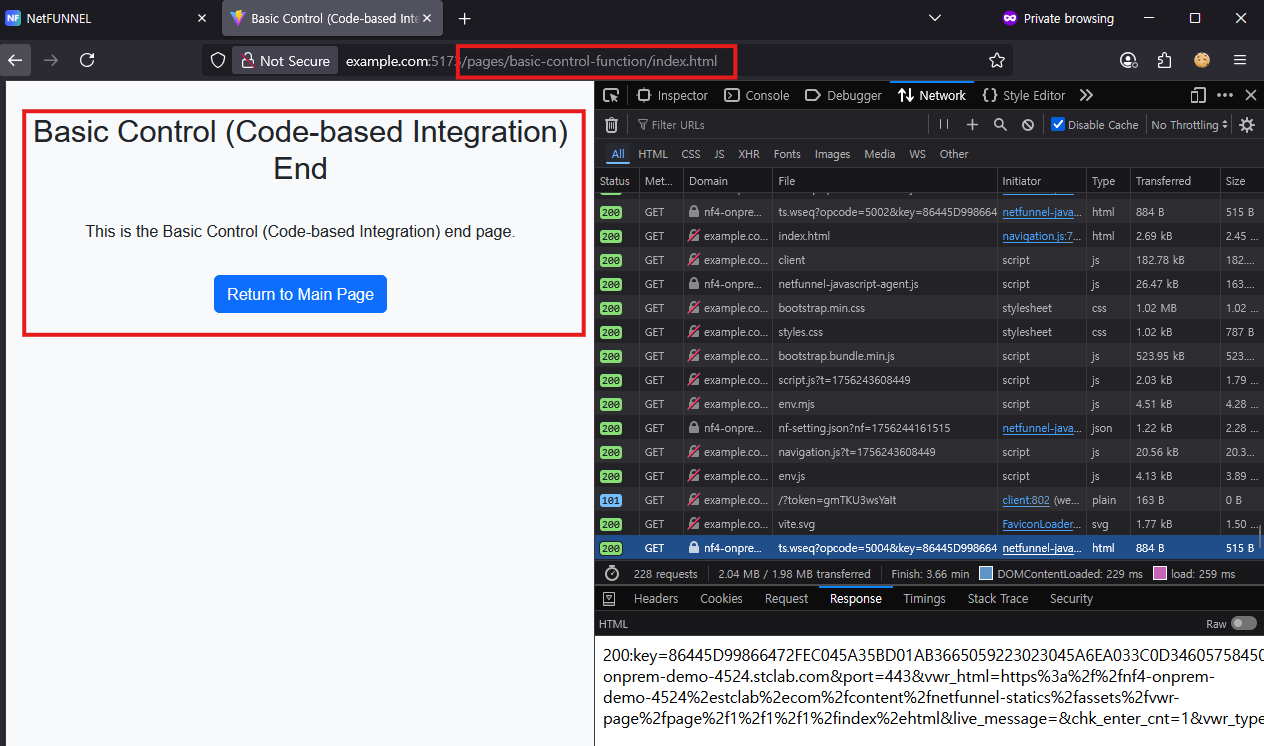The width and height of the screenshot is (1264, 746).
Task: Bookmark this page with star icon
Action: pyautogui.click(x=997, y=61)
